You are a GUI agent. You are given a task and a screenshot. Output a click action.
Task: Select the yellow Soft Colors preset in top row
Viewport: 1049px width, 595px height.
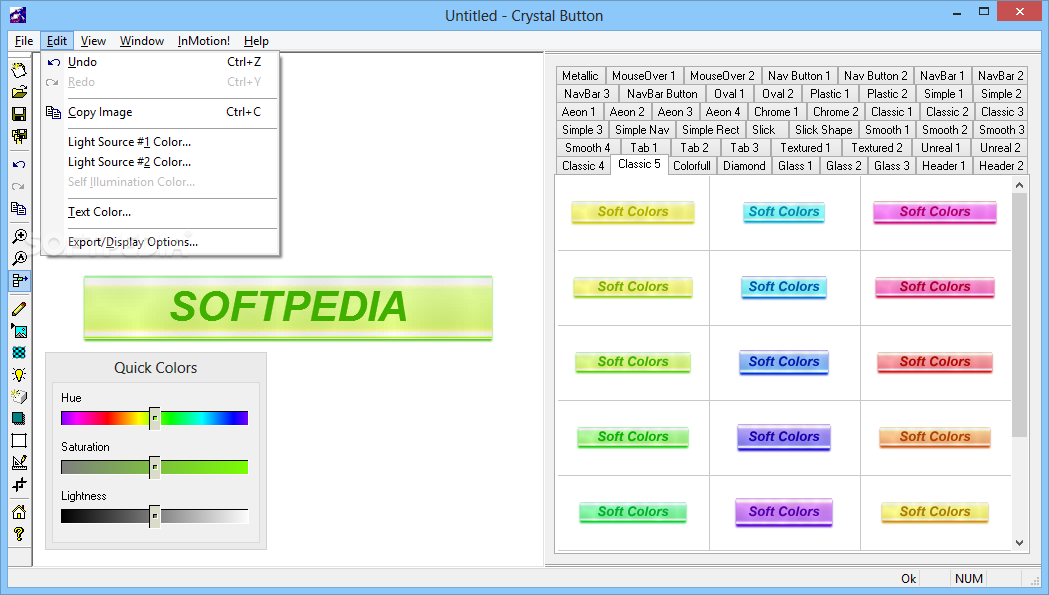tap(632, 212)
